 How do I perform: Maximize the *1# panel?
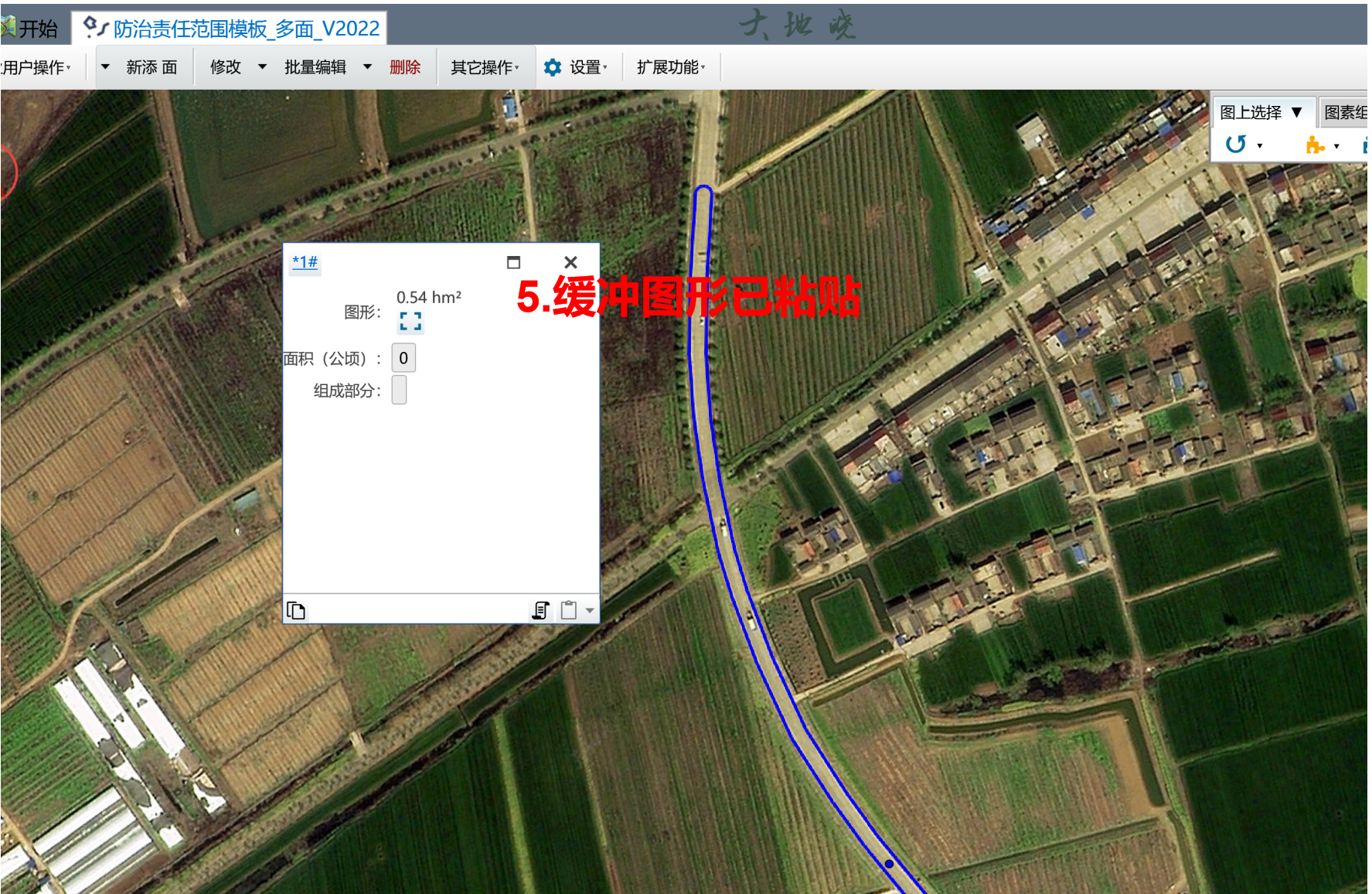(x=513, y=262)
